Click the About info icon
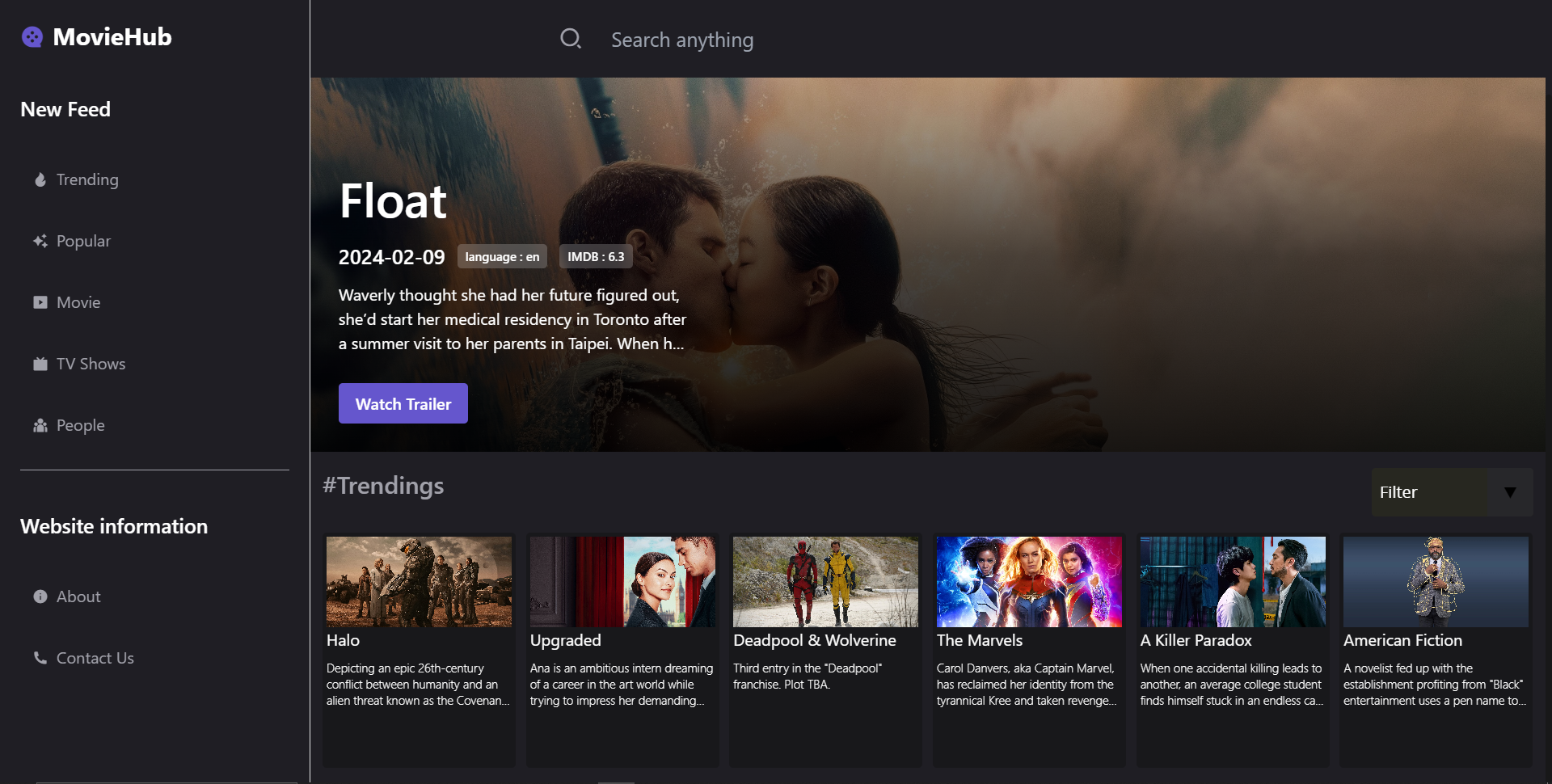Viewport: 1552px width, 784px height. click(x=40, y=596)
